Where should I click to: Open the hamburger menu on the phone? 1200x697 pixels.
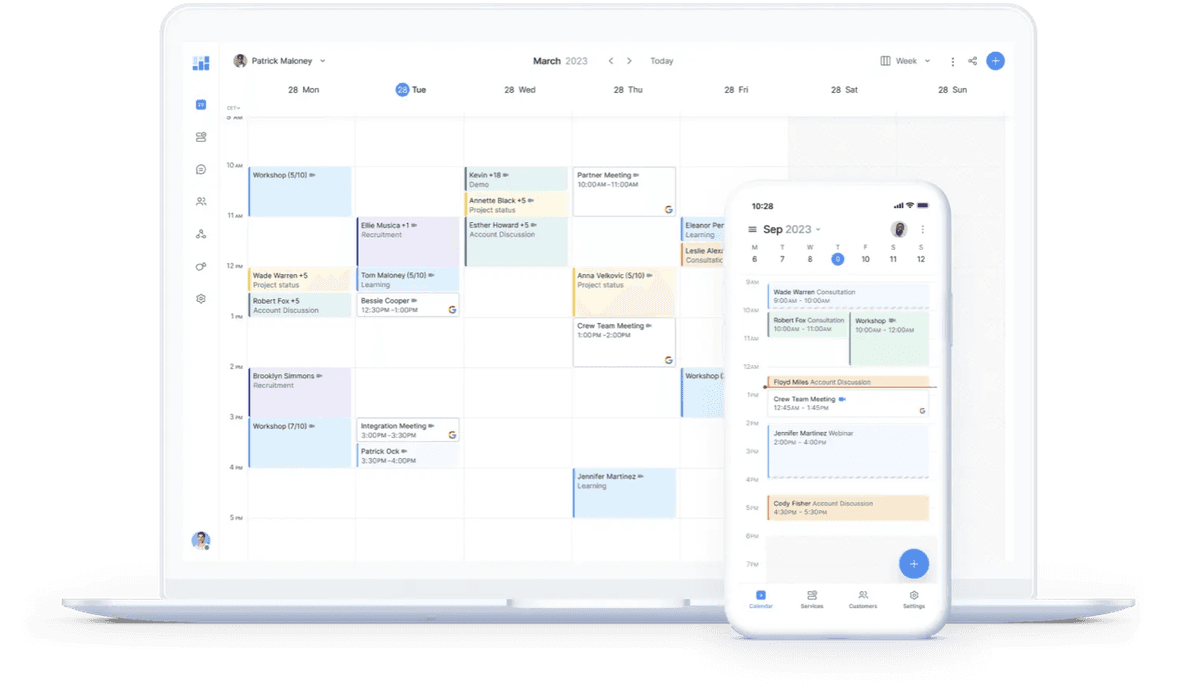tap(753, 229)
